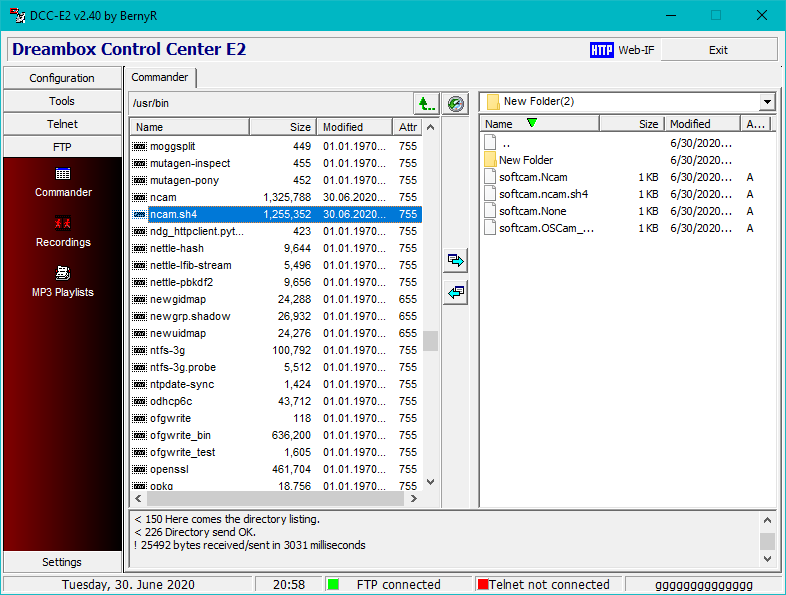
Task: Click remote list scroll down arrow
Action: [x=431, y=482]
